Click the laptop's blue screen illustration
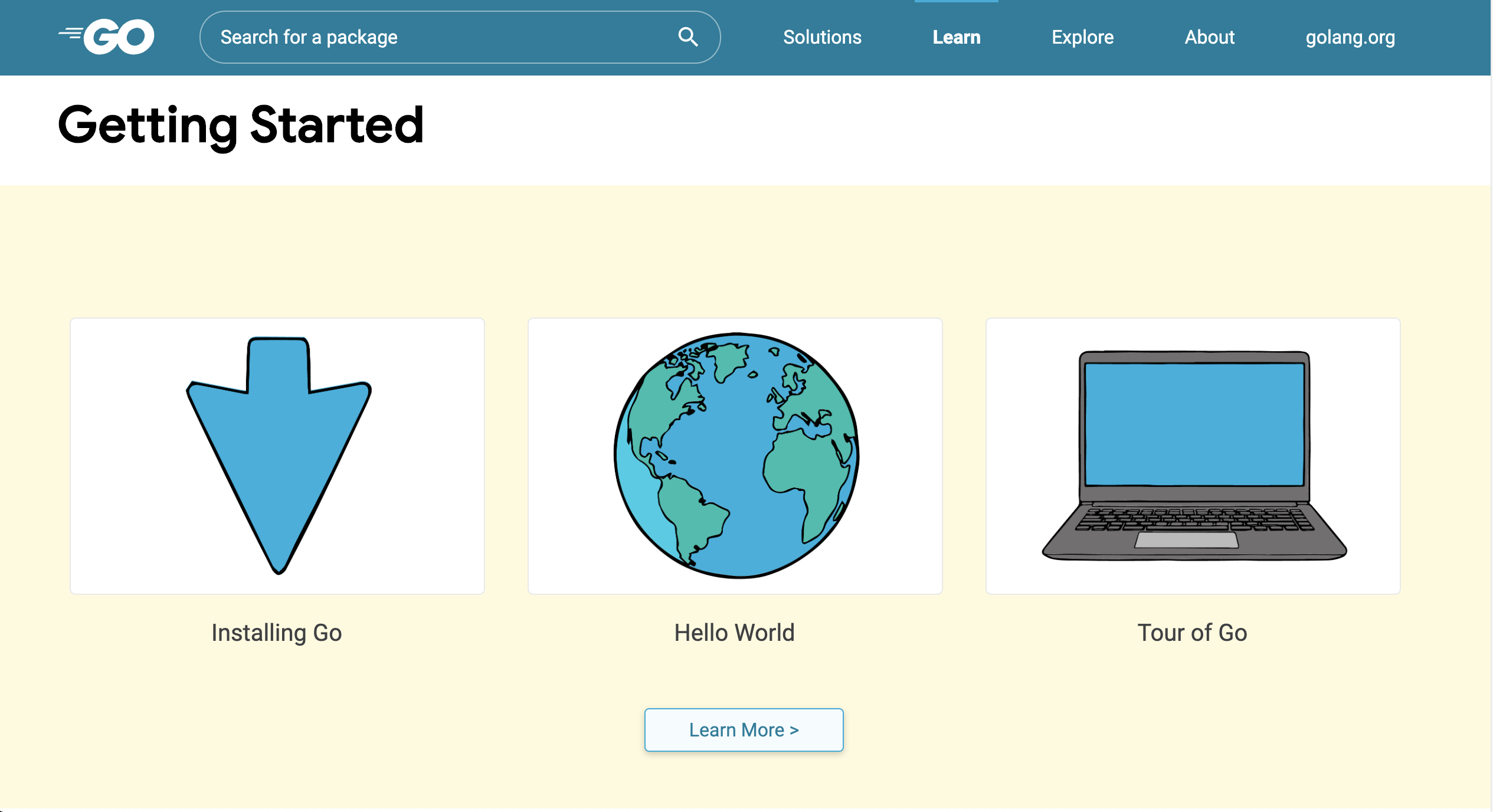This screenshot has width=1493, height=812. pyautogui.click(x=1194, y=424)
